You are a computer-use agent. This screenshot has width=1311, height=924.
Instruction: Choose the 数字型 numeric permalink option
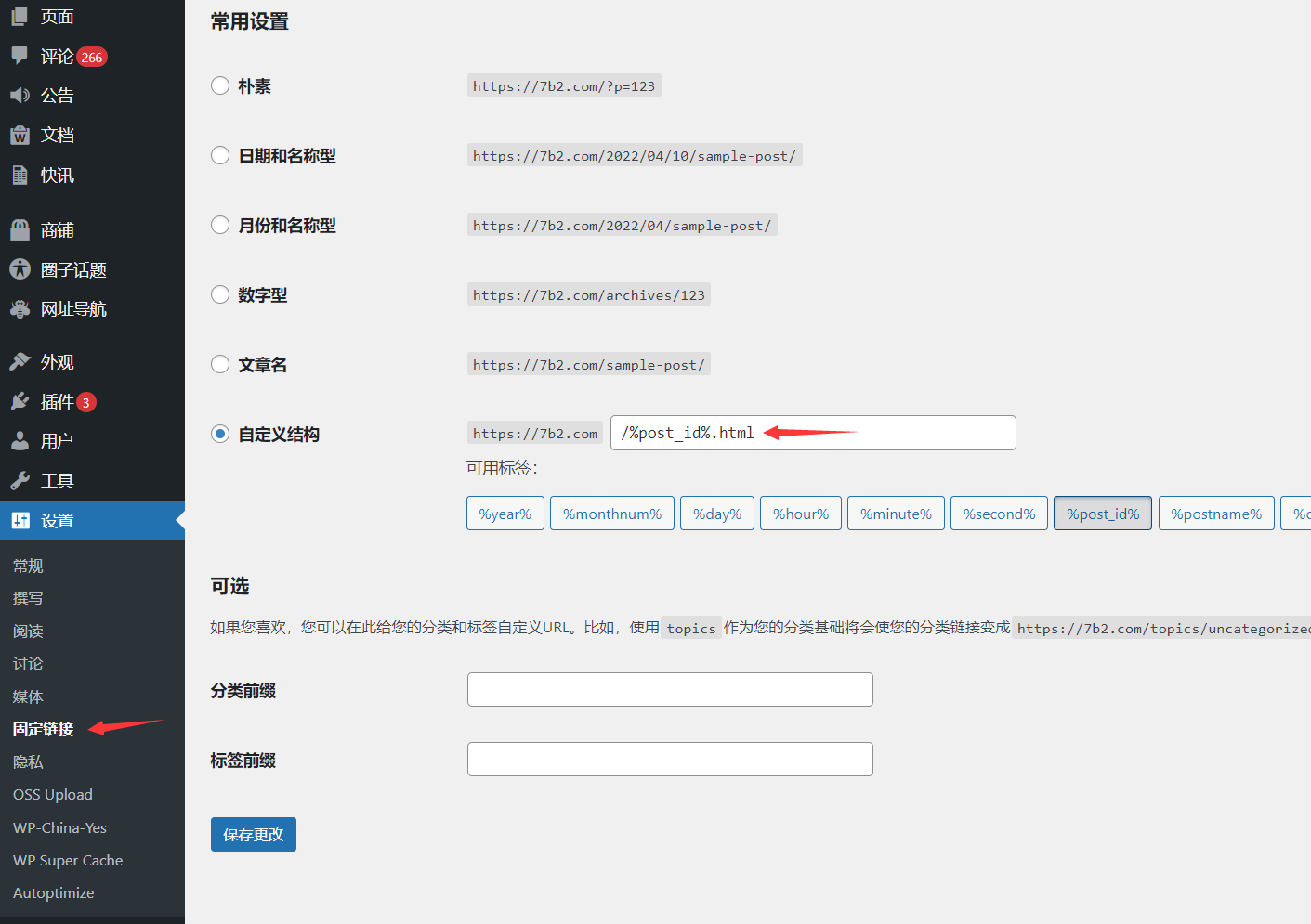(220, 294)
